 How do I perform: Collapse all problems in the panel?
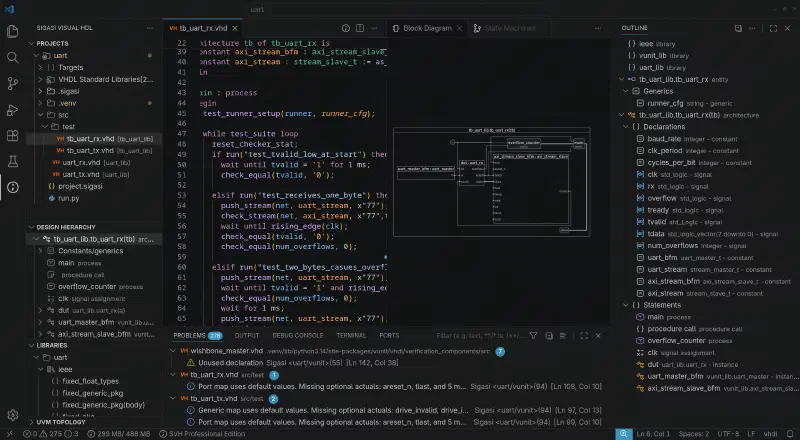(549, 335)
